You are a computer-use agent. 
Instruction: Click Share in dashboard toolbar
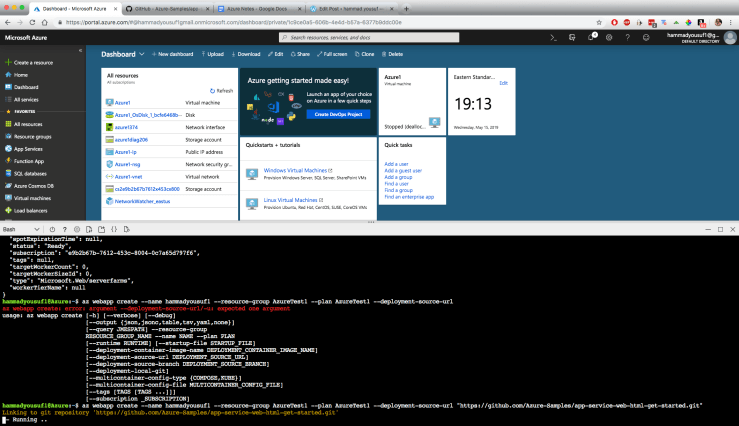(300, 54)
